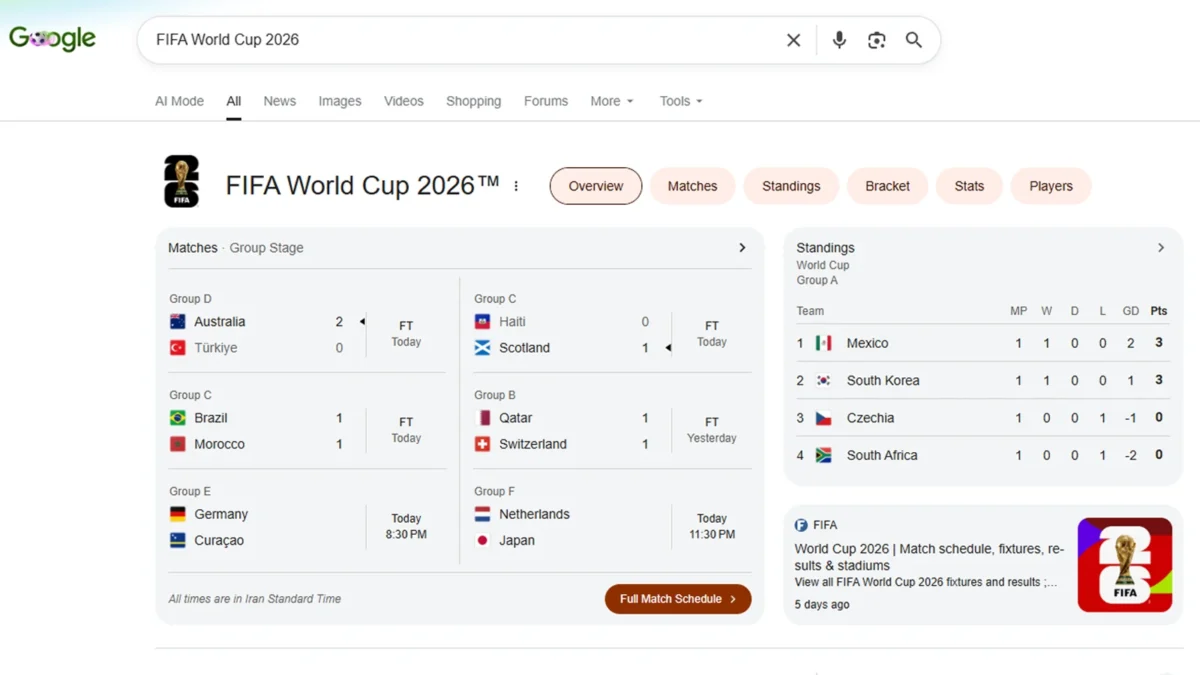Click the FIFA favicon in news card
Screen dimensions: 1200x675
coord(801,525)
